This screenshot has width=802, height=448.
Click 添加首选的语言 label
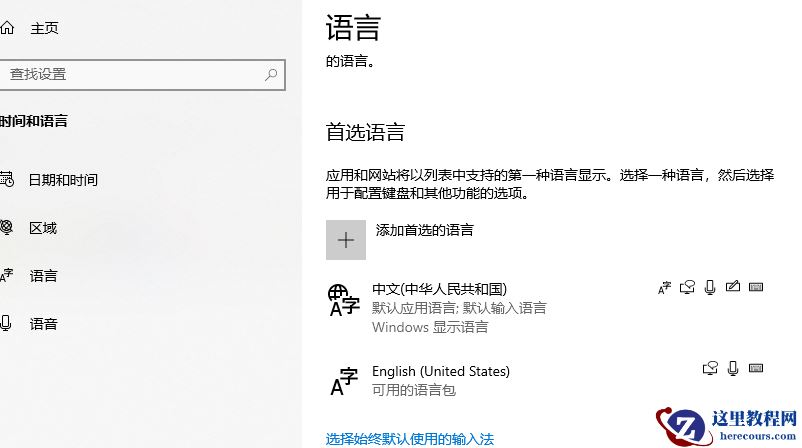425,230
